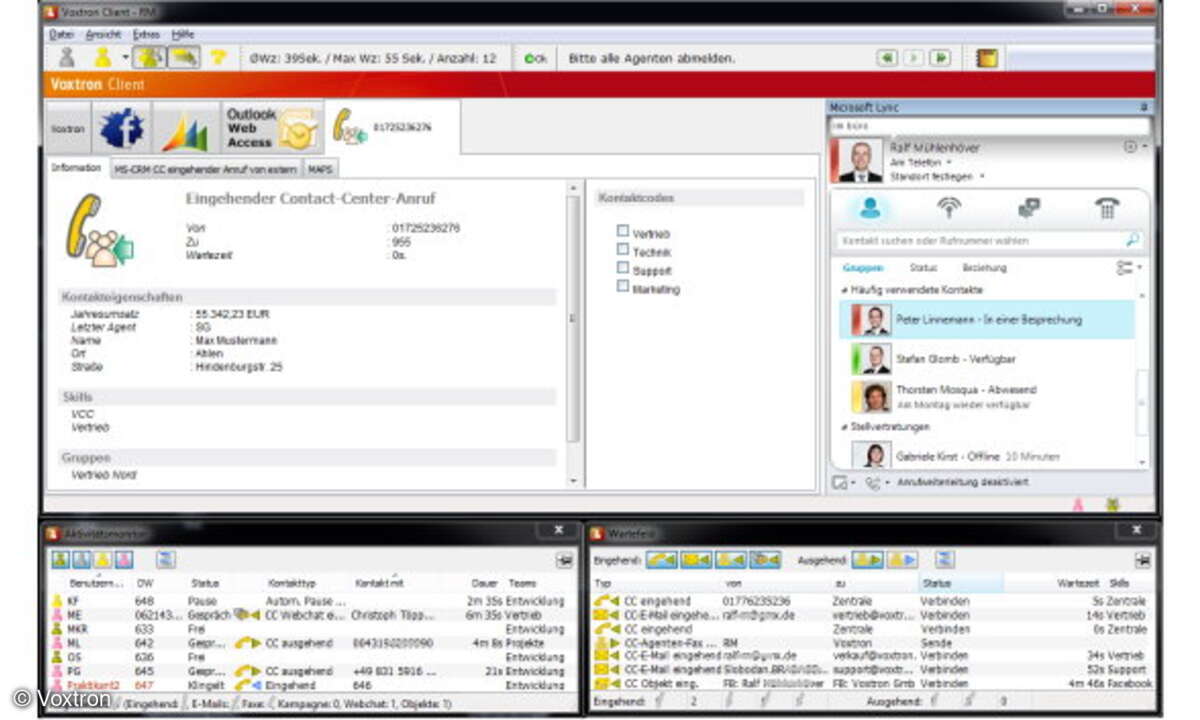Check the Vertrieb contact code

[623, 231]
